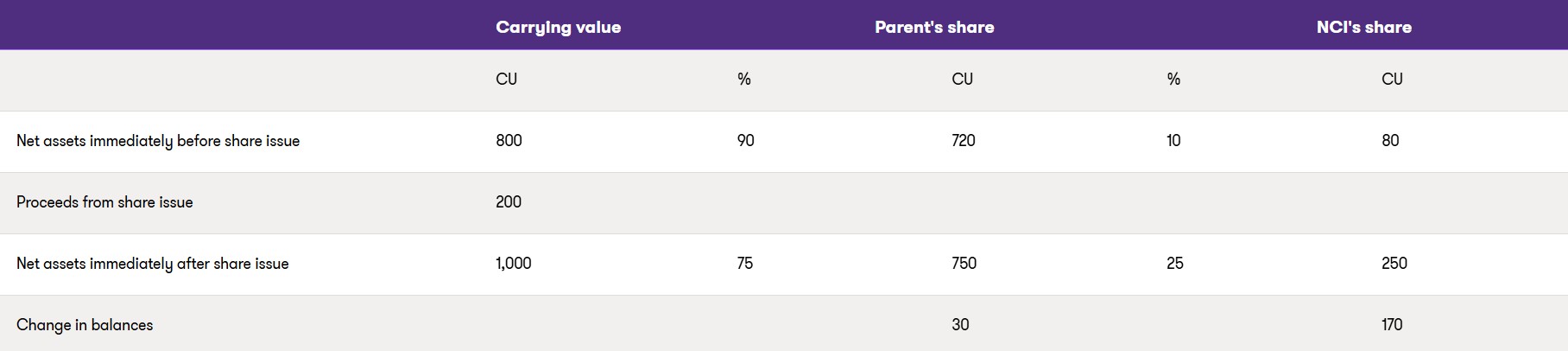Click the Parent's share column header
The height and width of the screenshot is (351, 1568).
click(x=934, y=27)
